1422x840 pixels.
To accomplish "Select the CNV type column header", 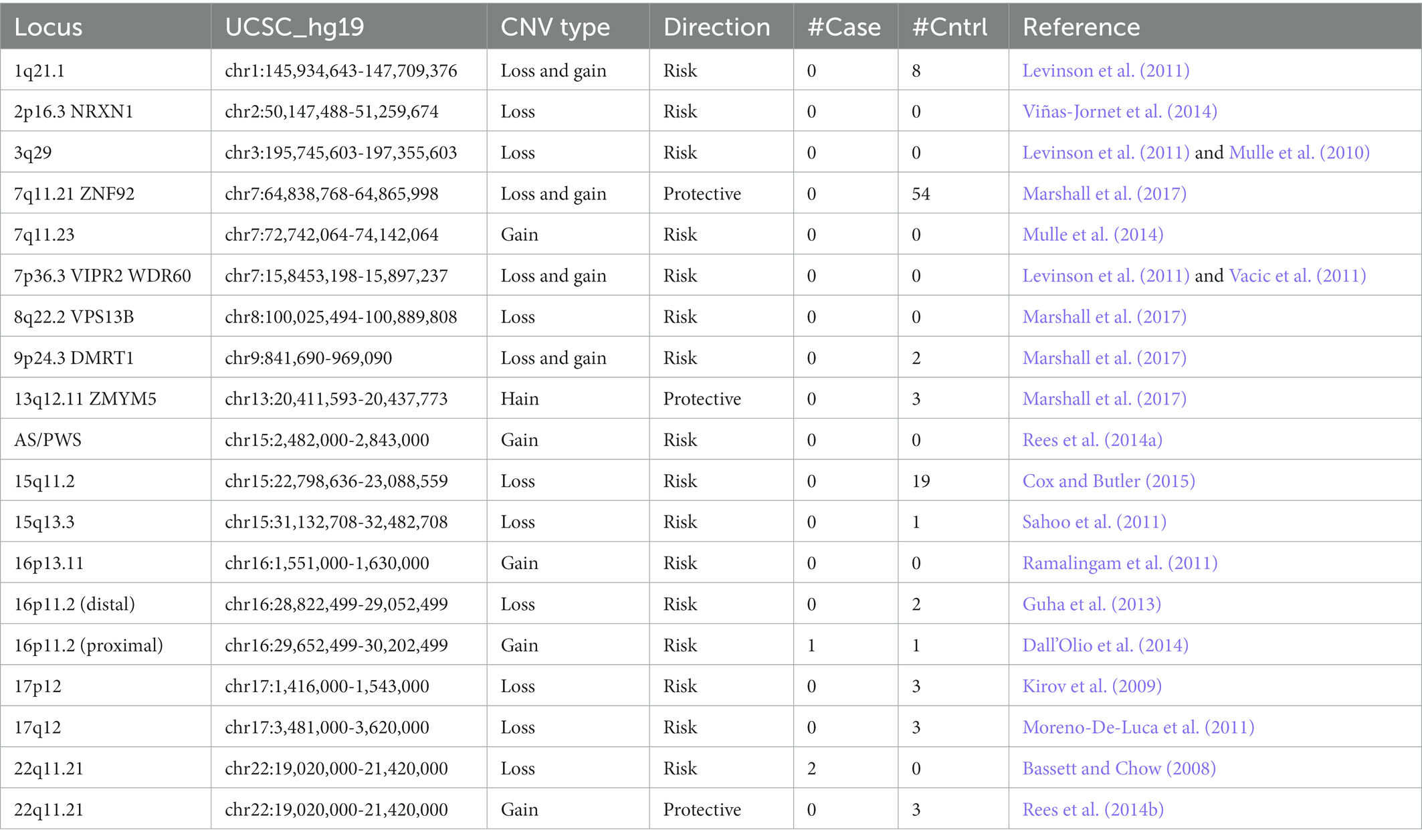I will tap(554, 27).
